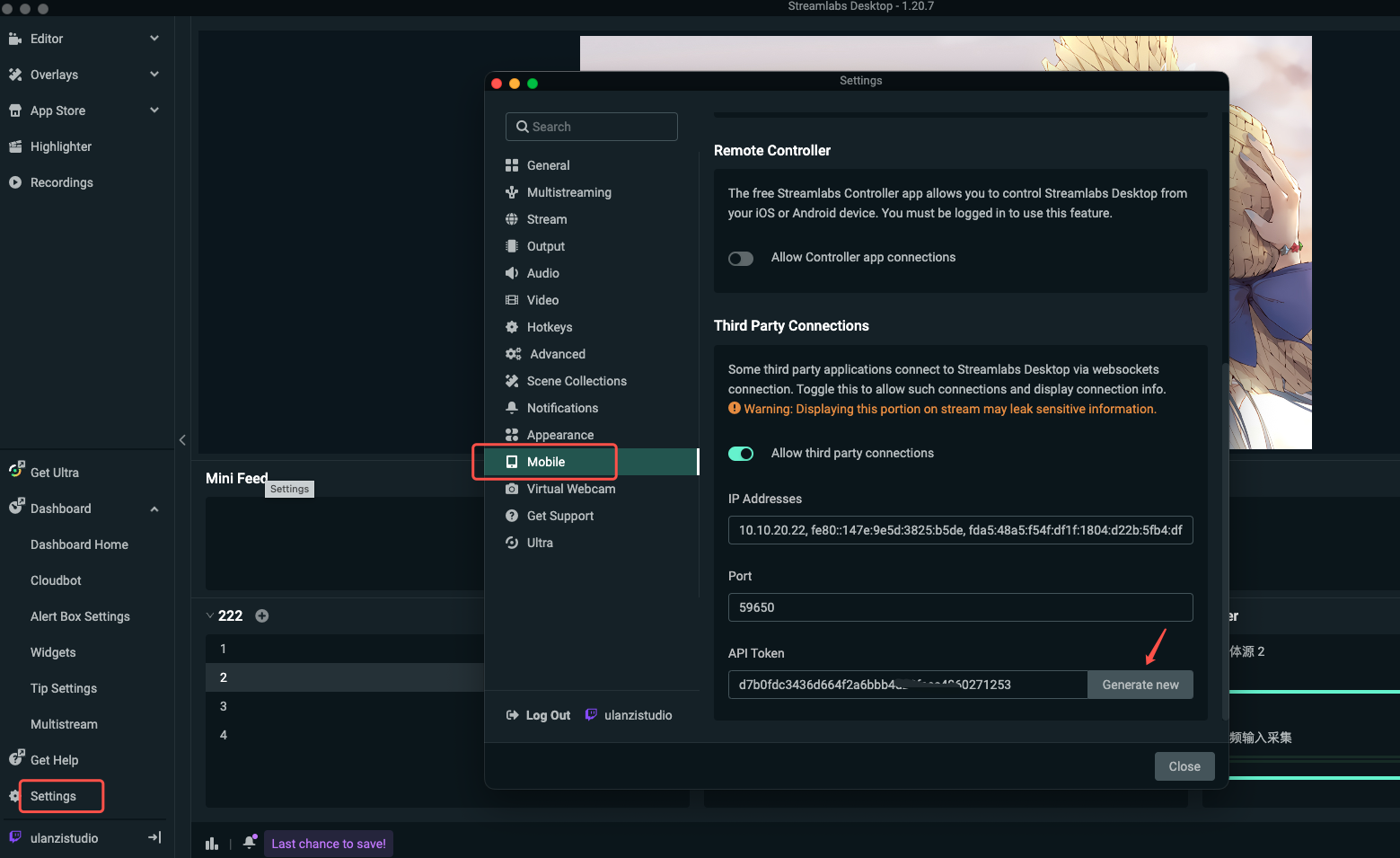Open Widgets in the sidebar
The width and height of the screenshot is (1400, 858).
click(53, 652)
